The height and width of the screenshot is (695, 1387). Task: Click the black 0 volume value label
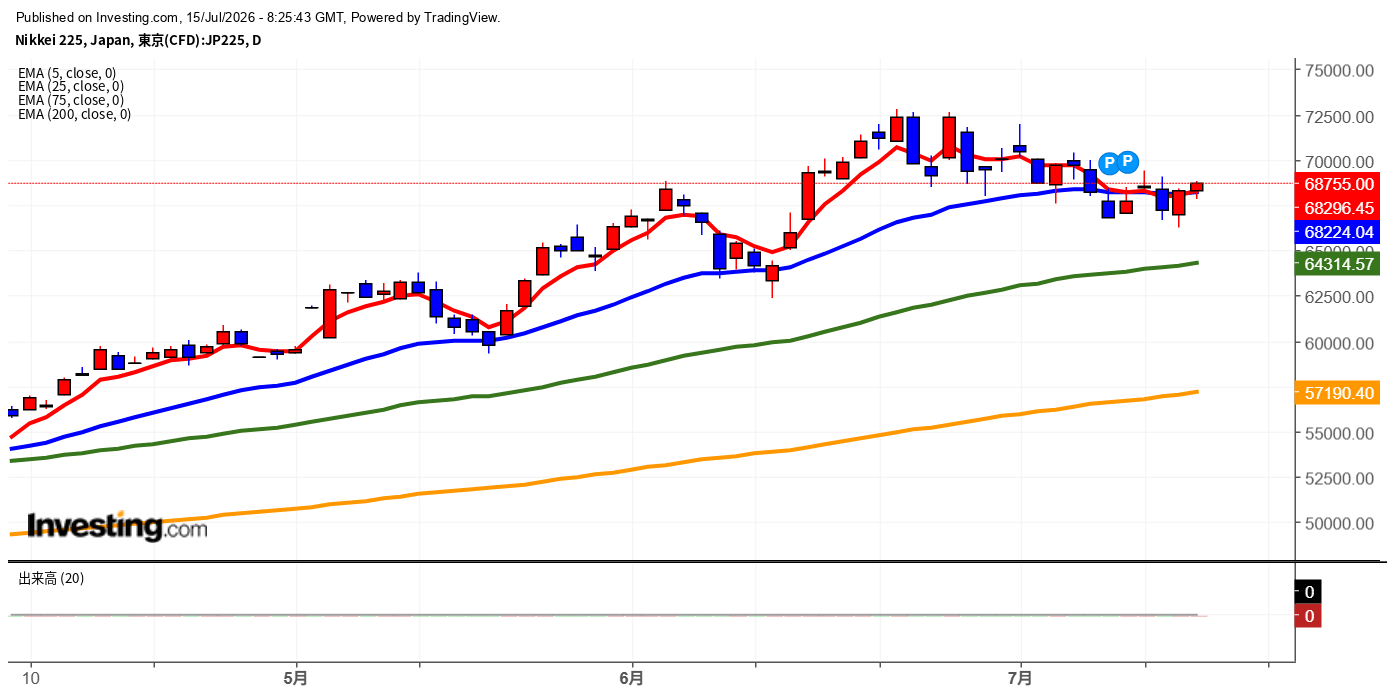click(x=1308, y=592)
